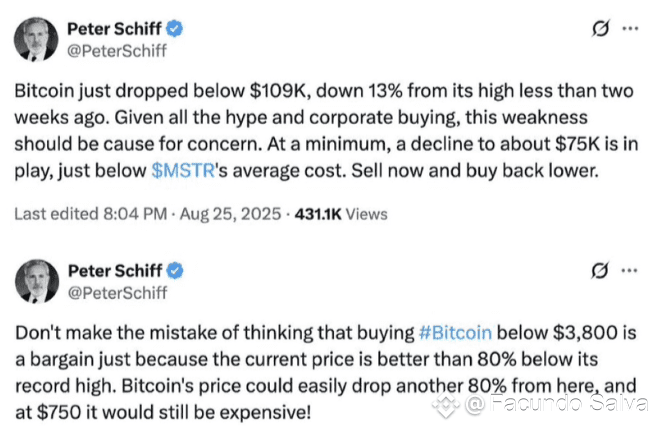Click the 431.1K Views count
Screen dimensions: 657x430
coord(341,214)
